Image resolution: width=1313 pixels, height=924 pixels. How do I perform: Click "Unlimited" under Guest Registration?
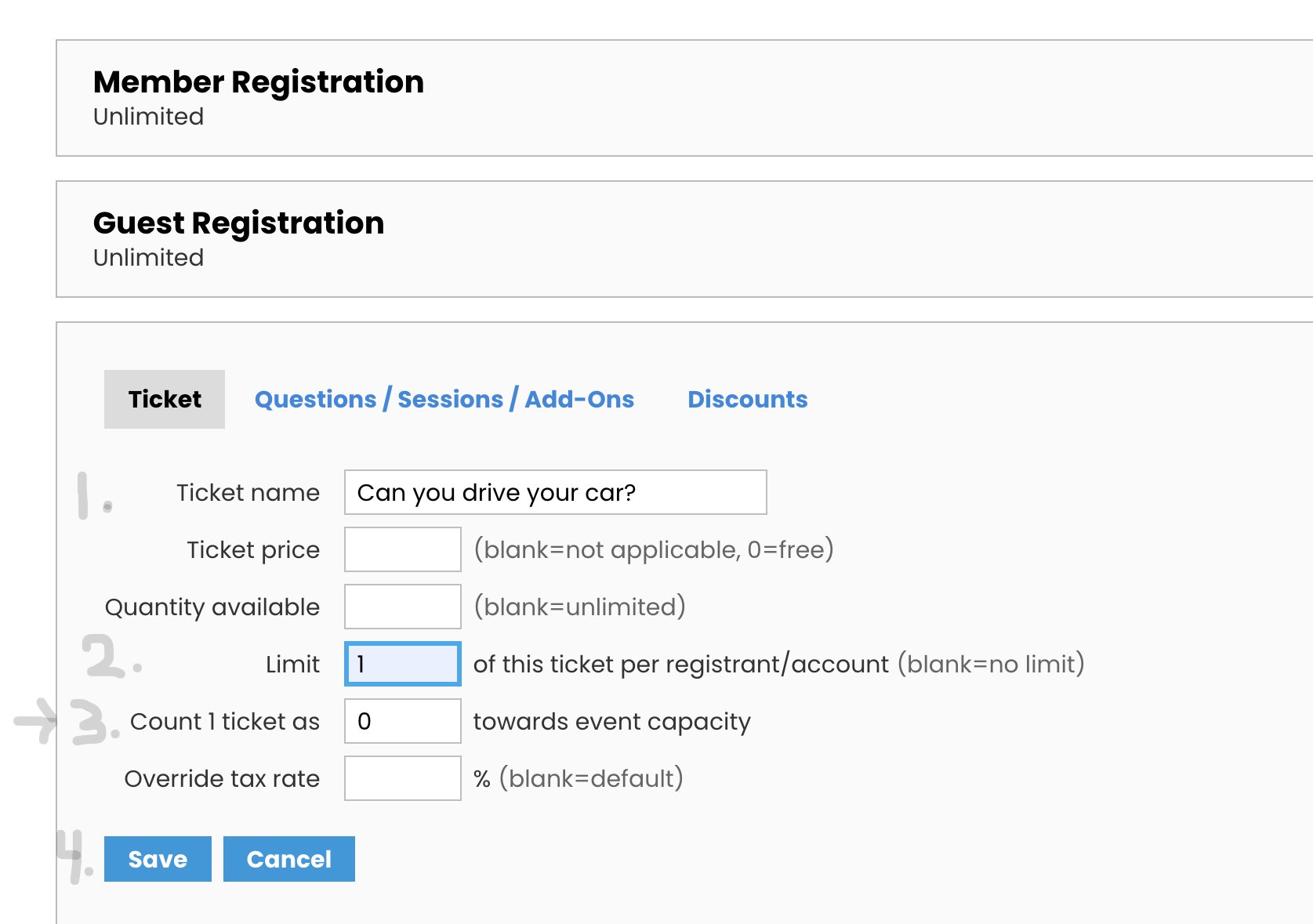point(148,258)
